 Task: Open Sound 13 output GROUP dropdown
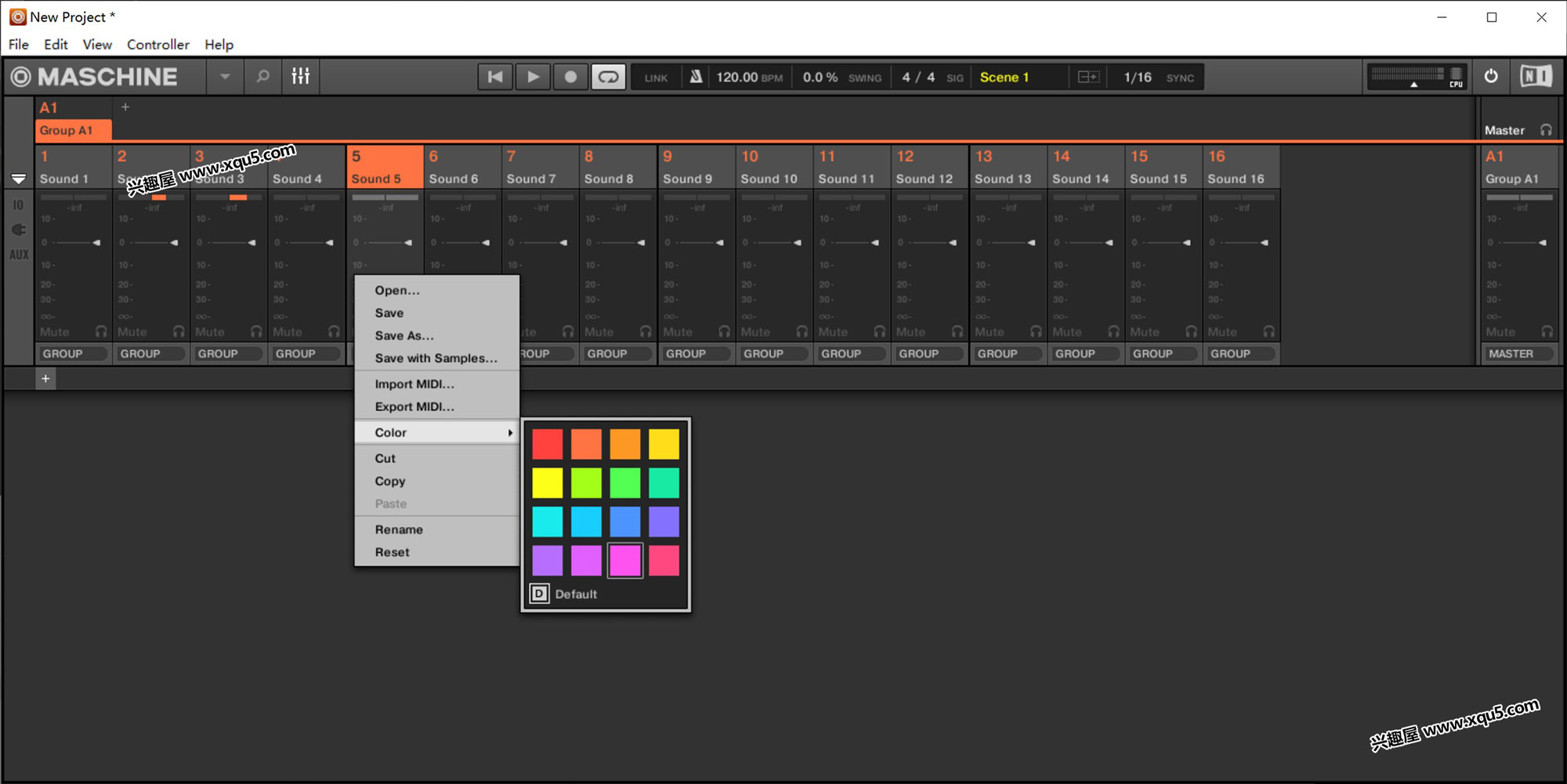click(x=1008, y=354)
